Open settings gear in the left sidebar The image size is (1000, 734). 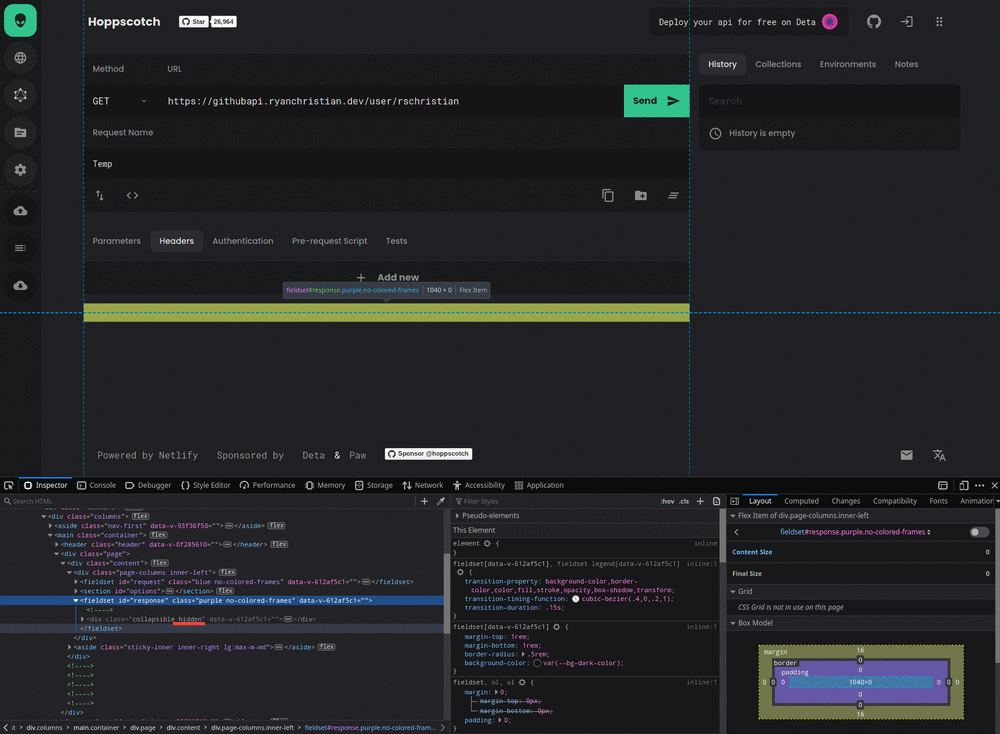tap(20, 170)
